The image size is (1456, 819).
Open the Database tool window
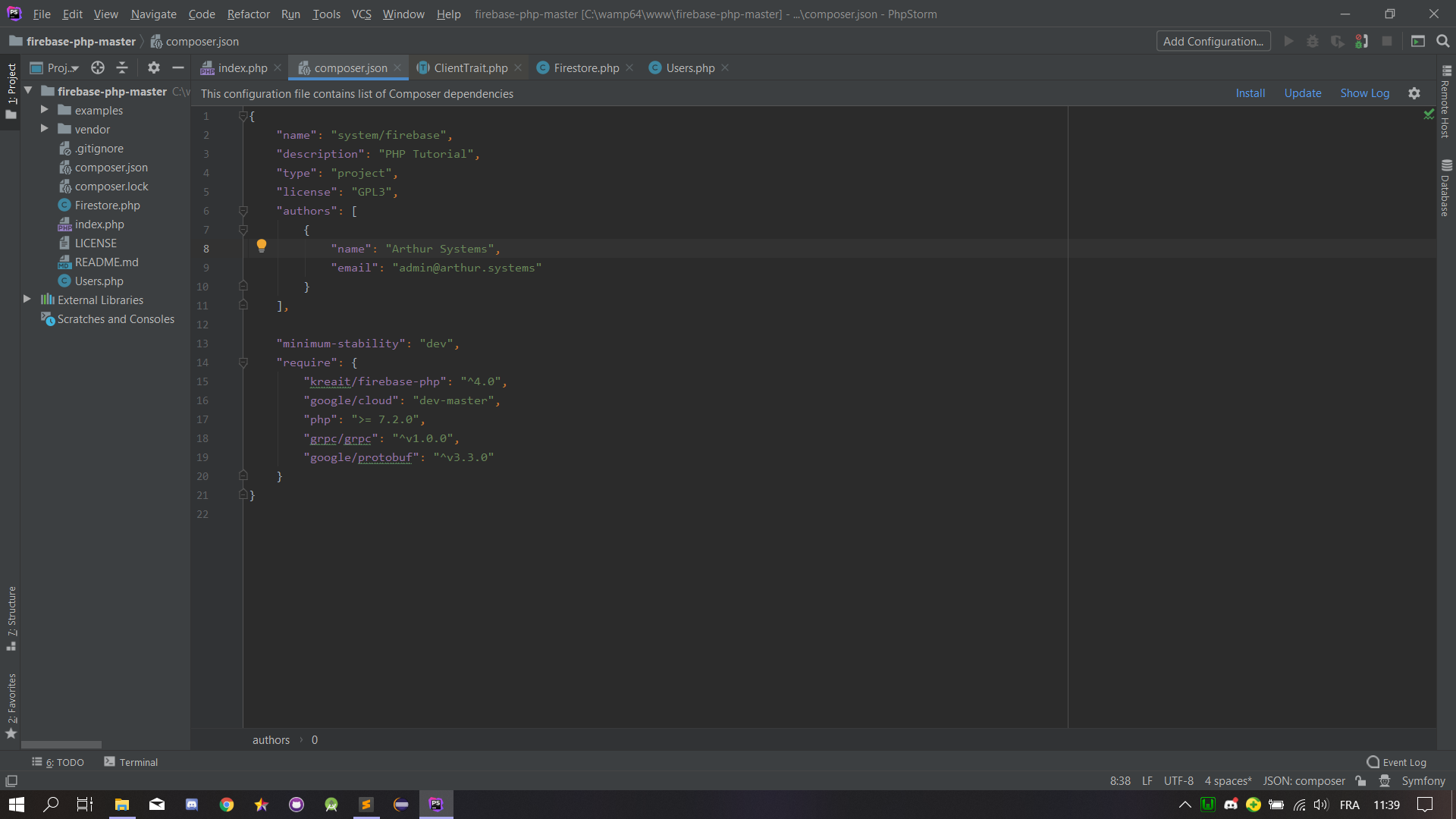coord(1447,188)
